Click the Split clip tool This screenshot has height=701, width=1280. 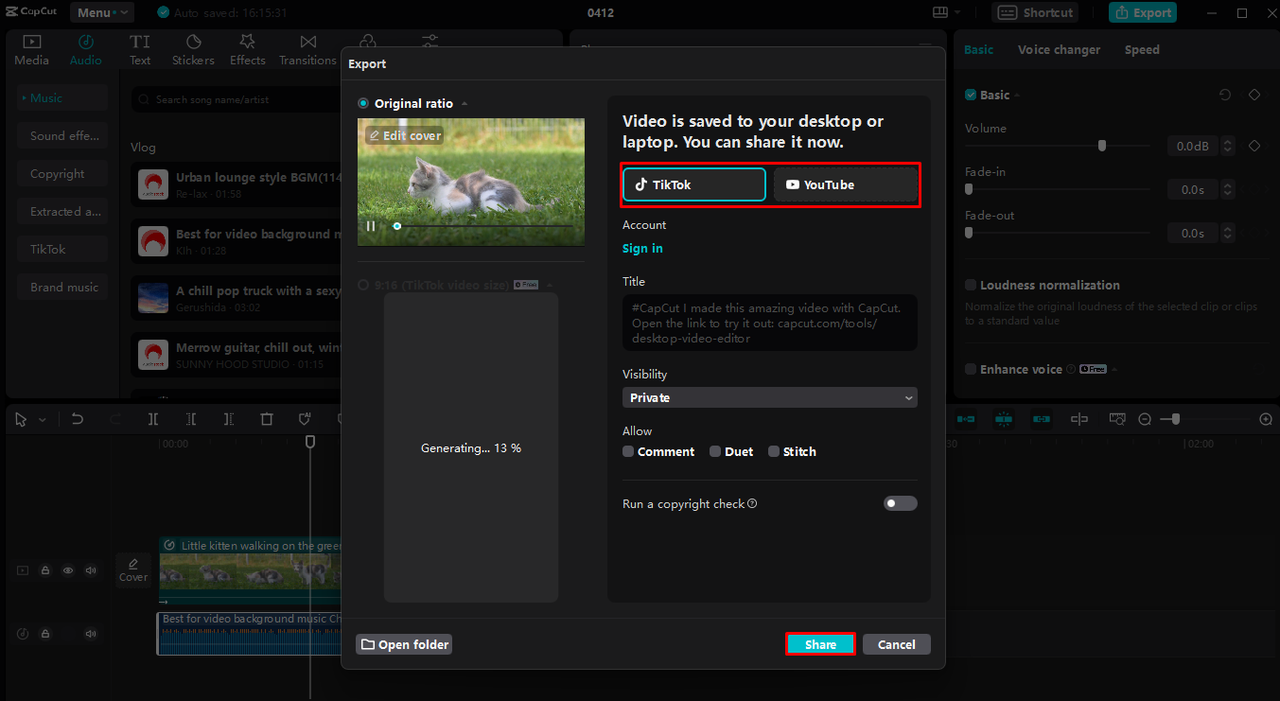[153, 420]
